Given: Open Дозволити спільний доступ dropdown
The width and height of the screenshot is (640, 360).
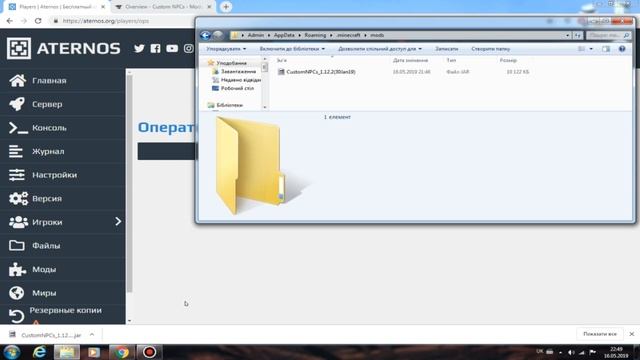Looking at the screenshot, I should (380, 49).
